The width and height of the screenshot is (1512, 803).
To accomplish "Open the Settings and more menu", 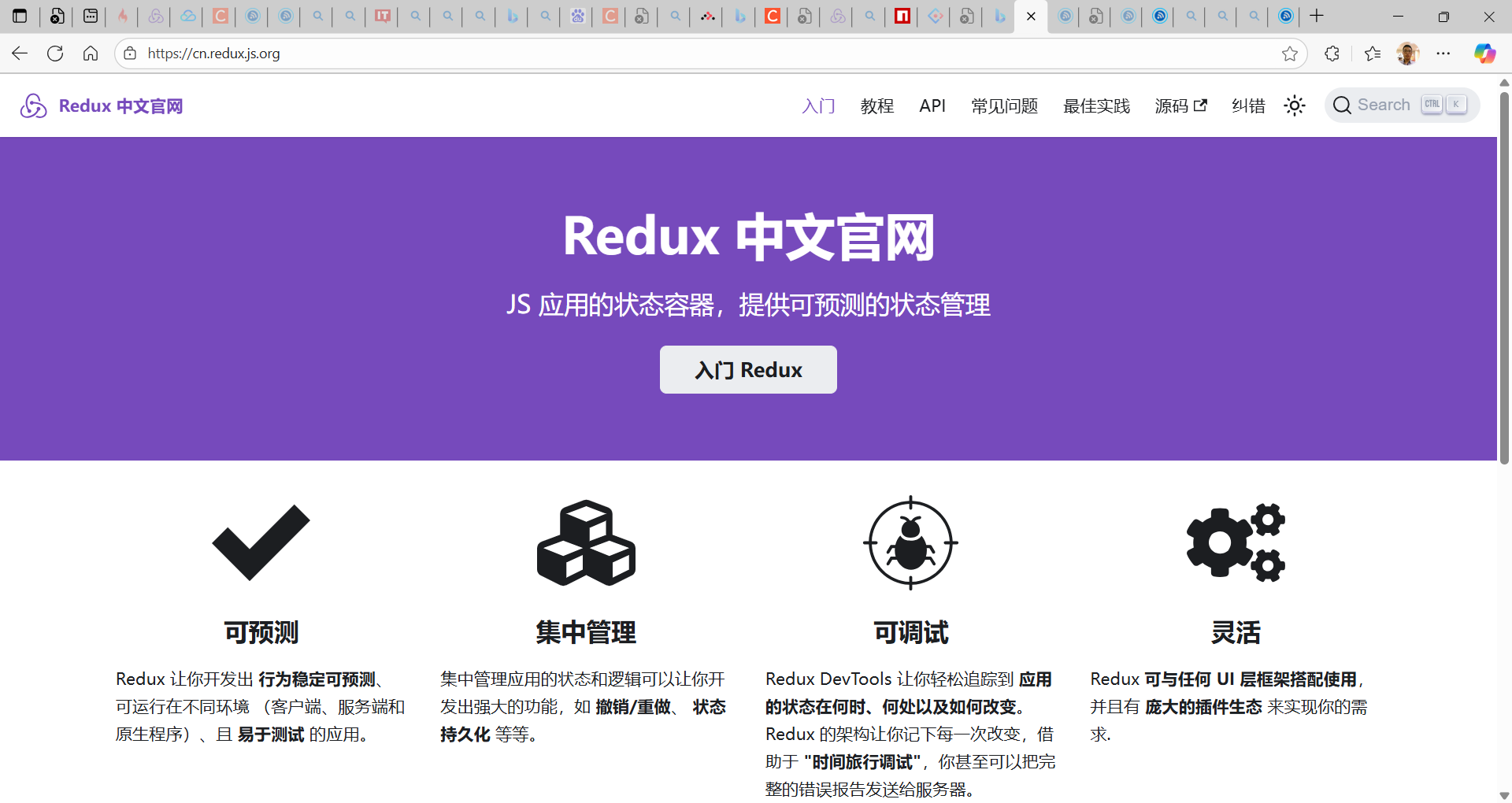I will pyautogui.click(x=1443, y=54).
